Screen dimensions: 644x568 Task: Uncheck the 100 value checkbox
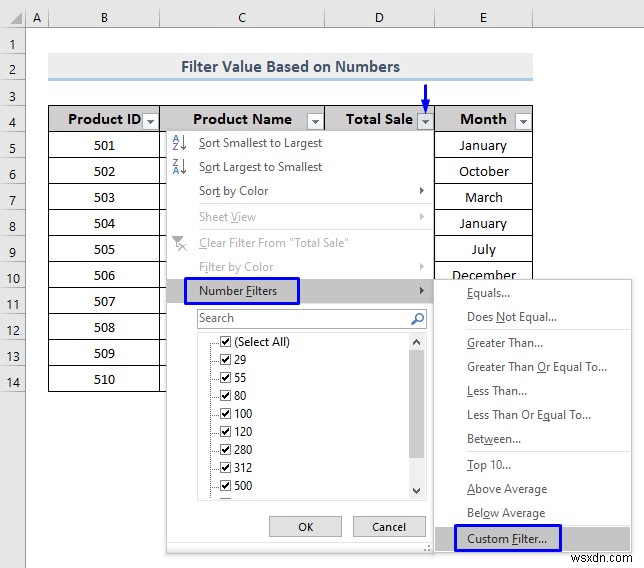coord(225,413)
